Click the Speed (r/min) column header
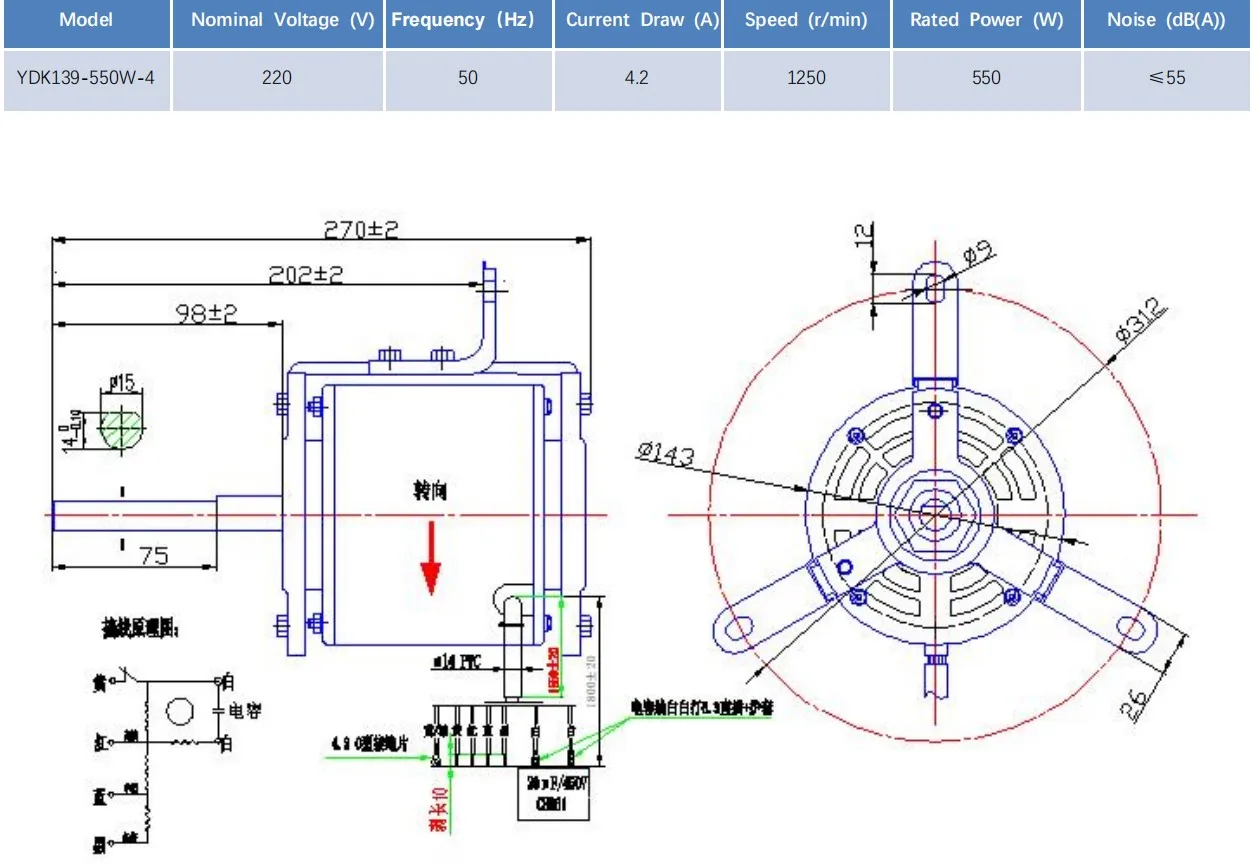 (806, 20)
